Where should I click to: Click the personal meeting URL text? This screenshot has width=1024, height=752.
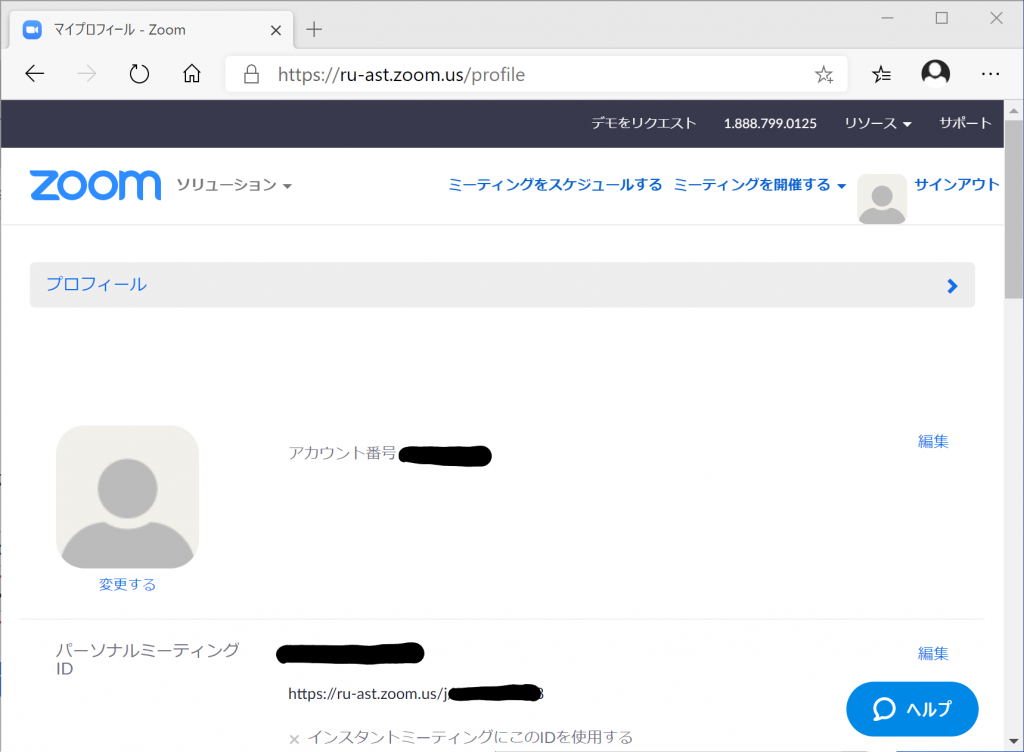click(416, 693)
